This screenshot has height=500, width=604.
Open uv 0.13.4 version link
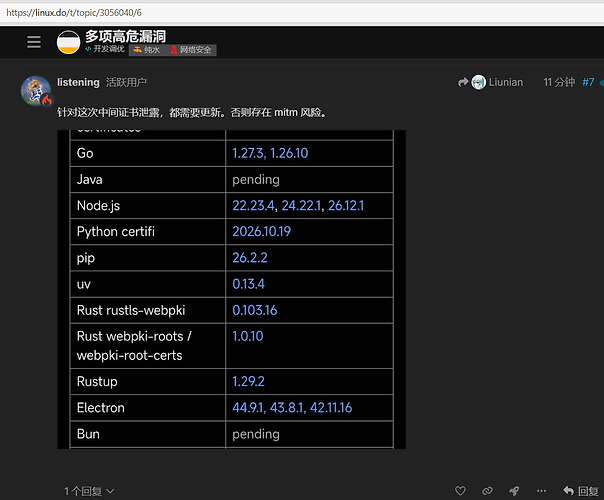tap(248, 284)
